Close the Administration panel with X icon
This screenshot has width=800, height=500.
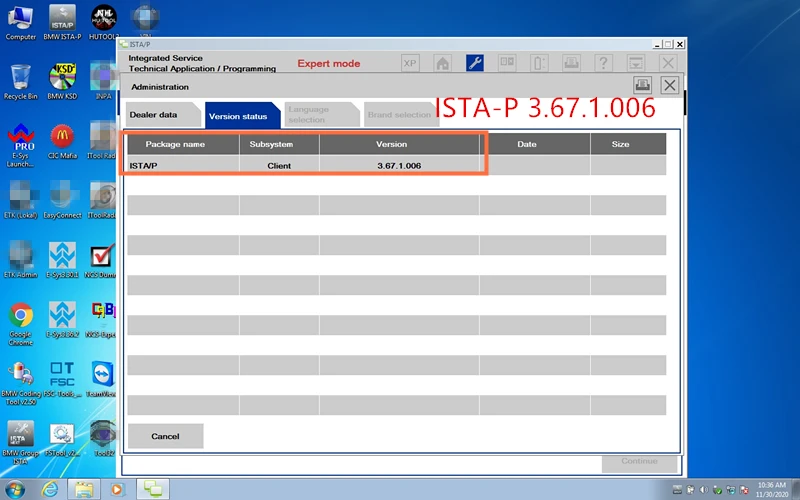[670, 86]
